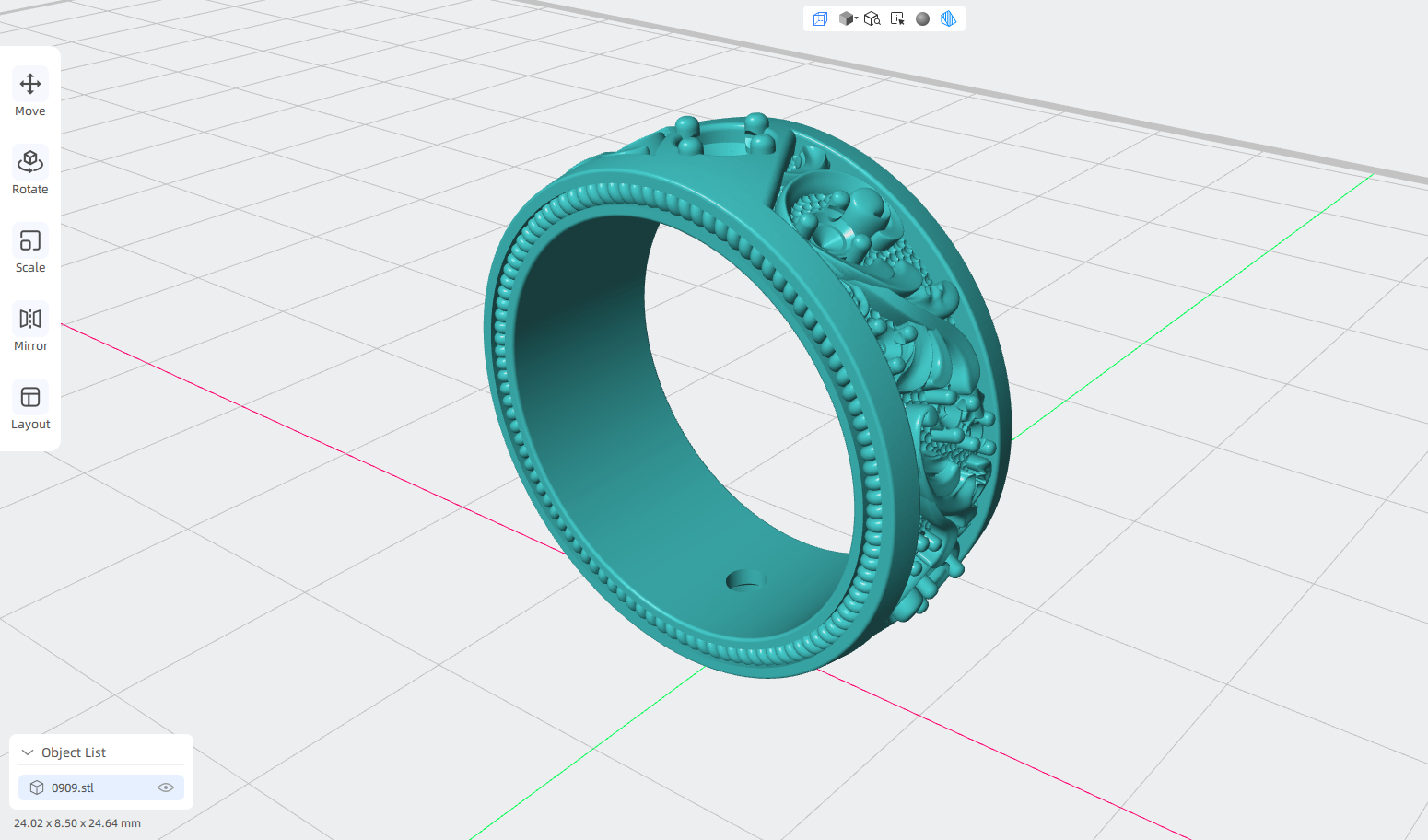Collapse the Object List panel
Image resolution: width=1428 pixels, height=840 pixels.
click(28, 752)
